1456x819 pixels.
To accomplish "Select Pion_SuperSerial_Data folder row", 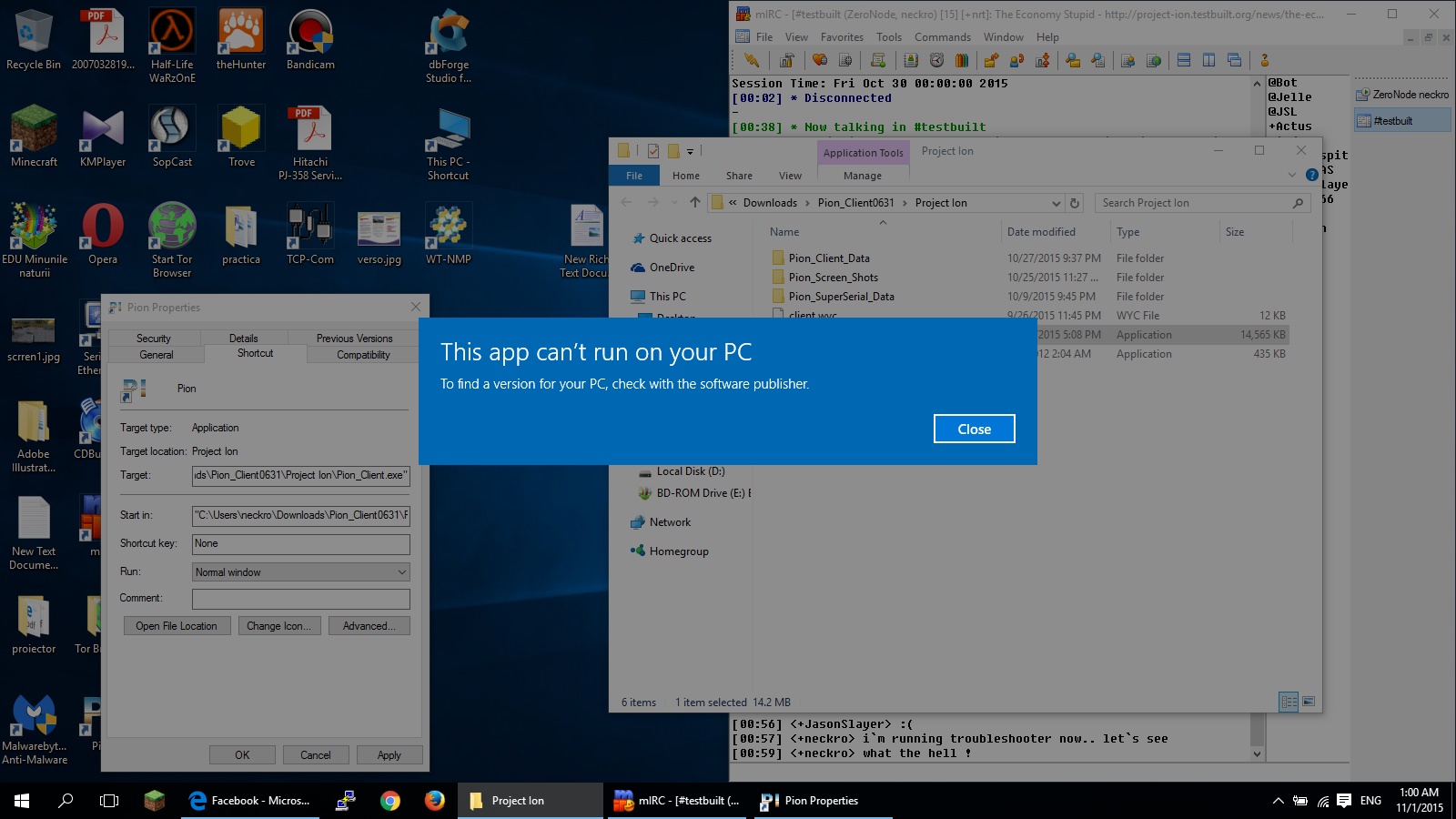I will (x=1028, y=297).
